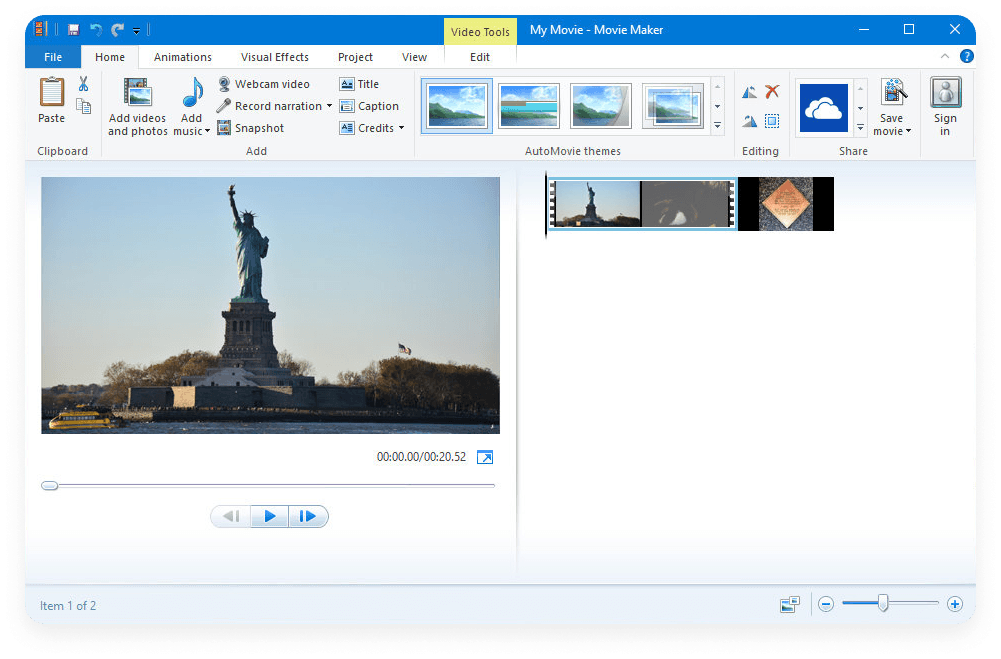Remove the selected clip
The image size is (1001, 659).
[771, 91]
